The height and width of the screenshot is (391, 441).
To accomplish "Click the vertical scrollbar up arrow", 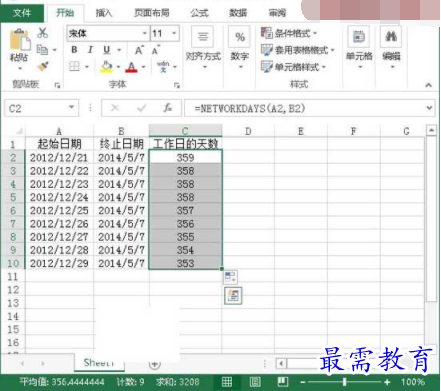I will pos(431,130).
